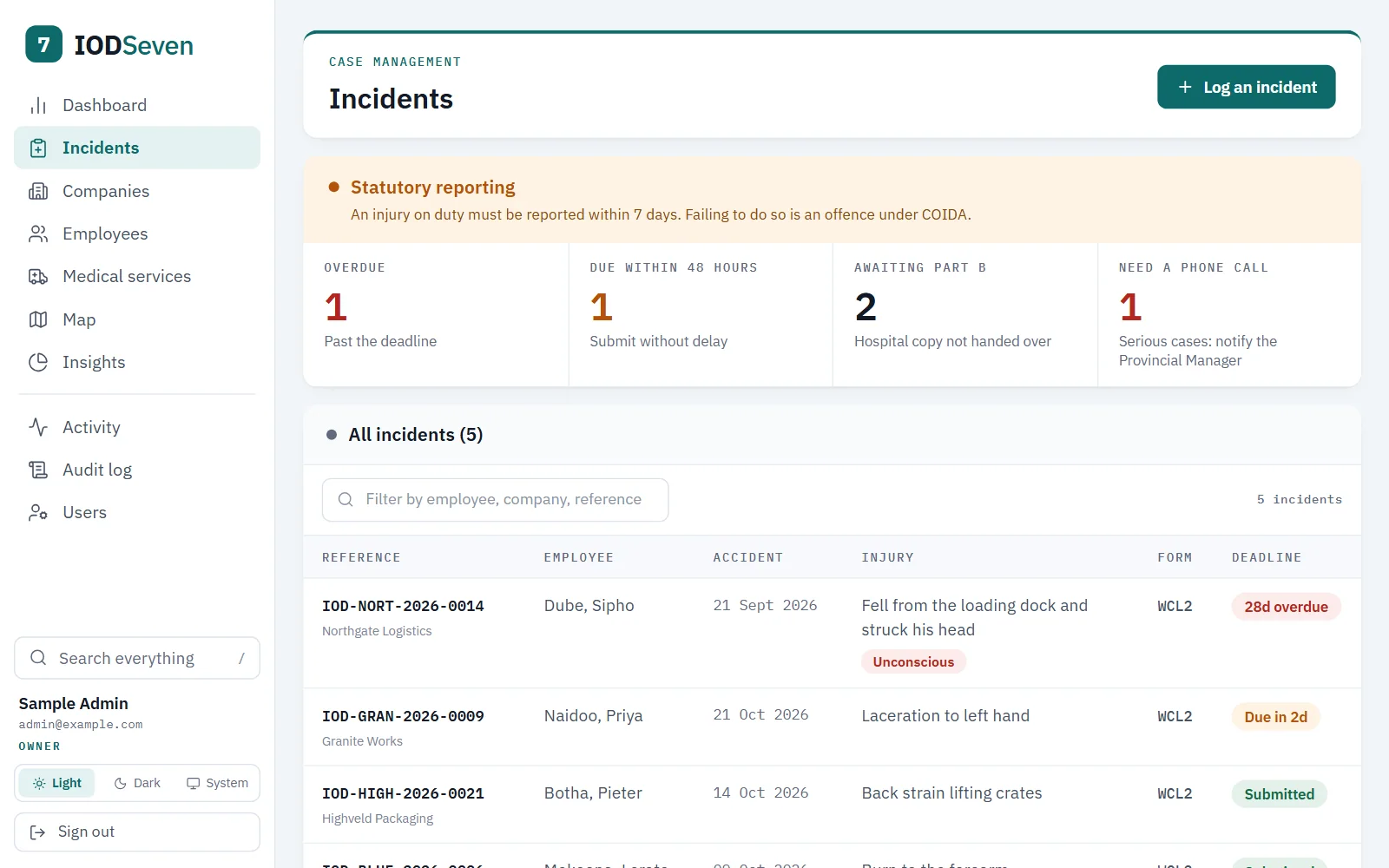Open incident IOD-HIGH-2026-0021
The width and height of the screenshot is (1389, 868).
click(x=403, y=793)
